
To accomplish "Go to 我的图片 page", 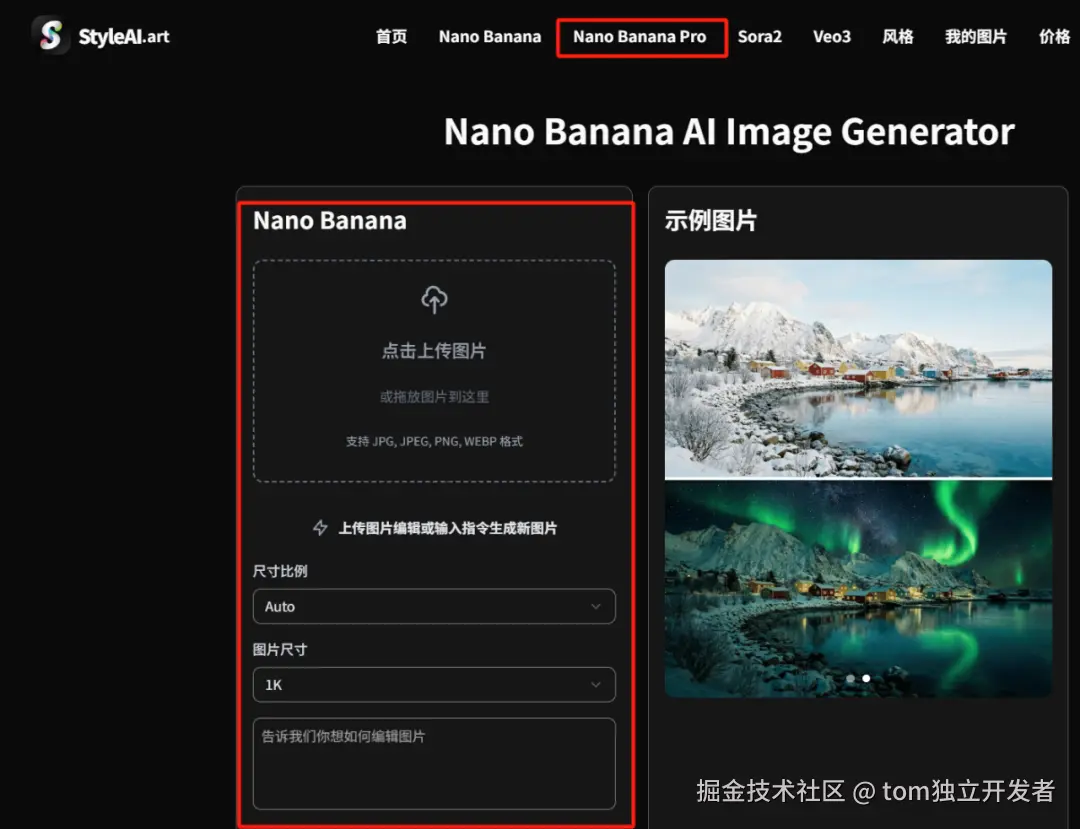I will pyautogui.click(x=976, y=36).
